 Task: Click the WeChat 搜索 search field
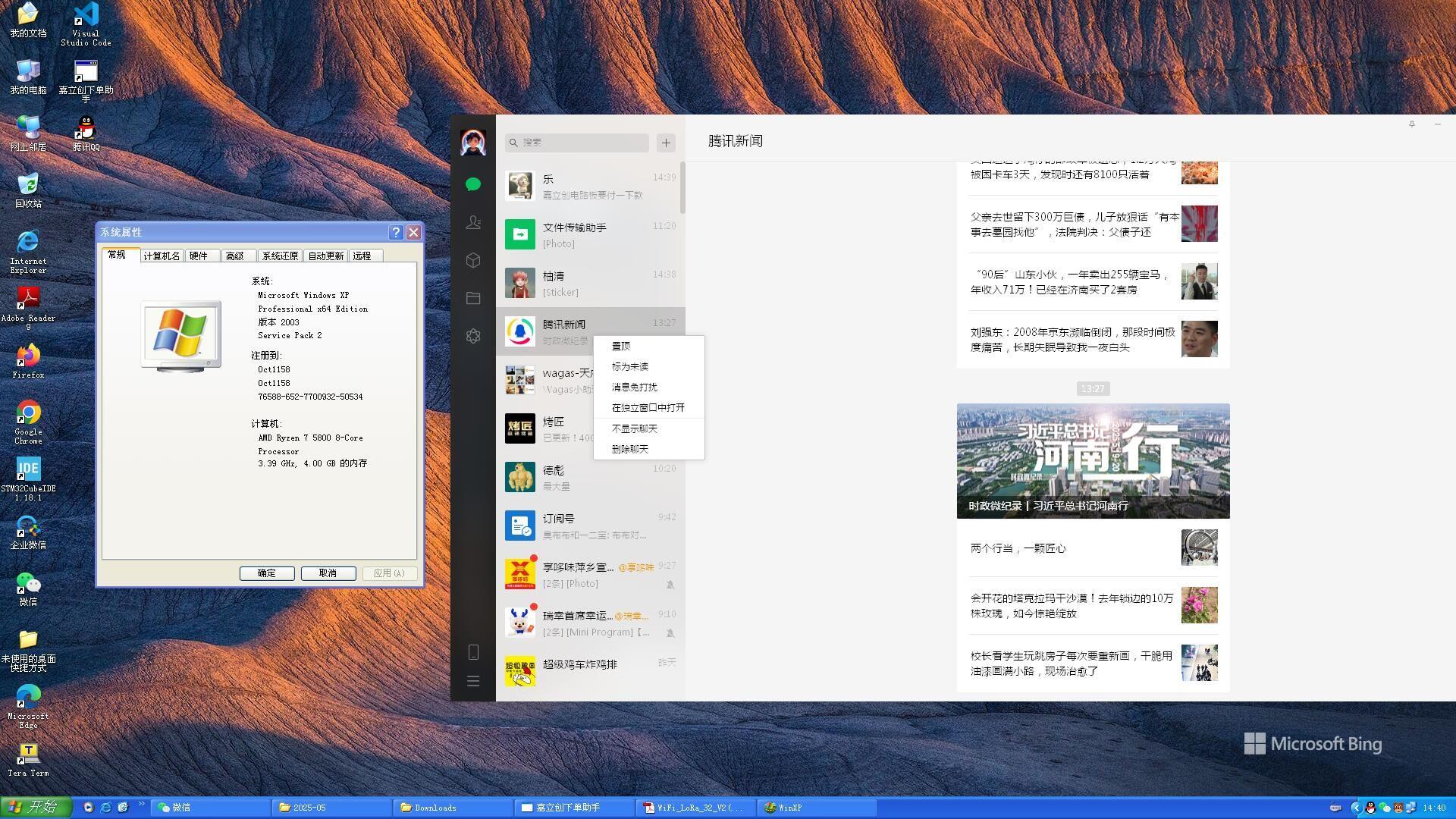tap(577, 143)
